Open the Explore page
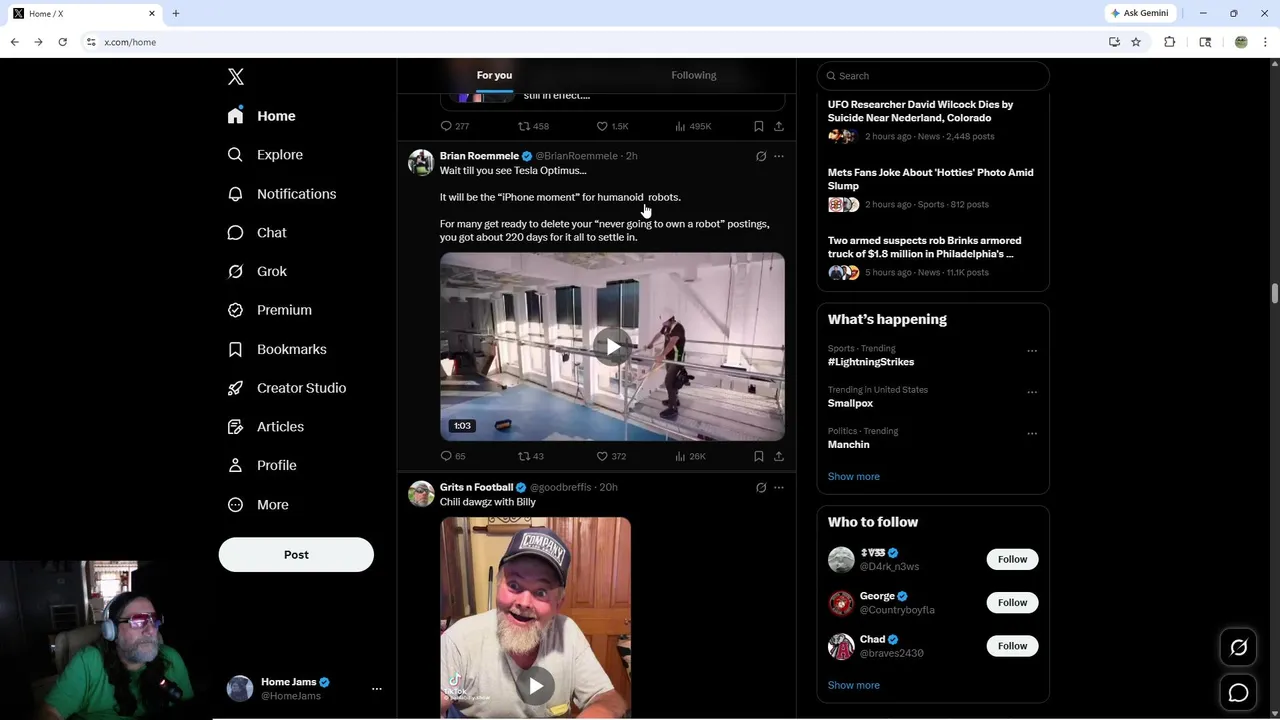Screen dimensions: 1280x720 click(265, 155)
